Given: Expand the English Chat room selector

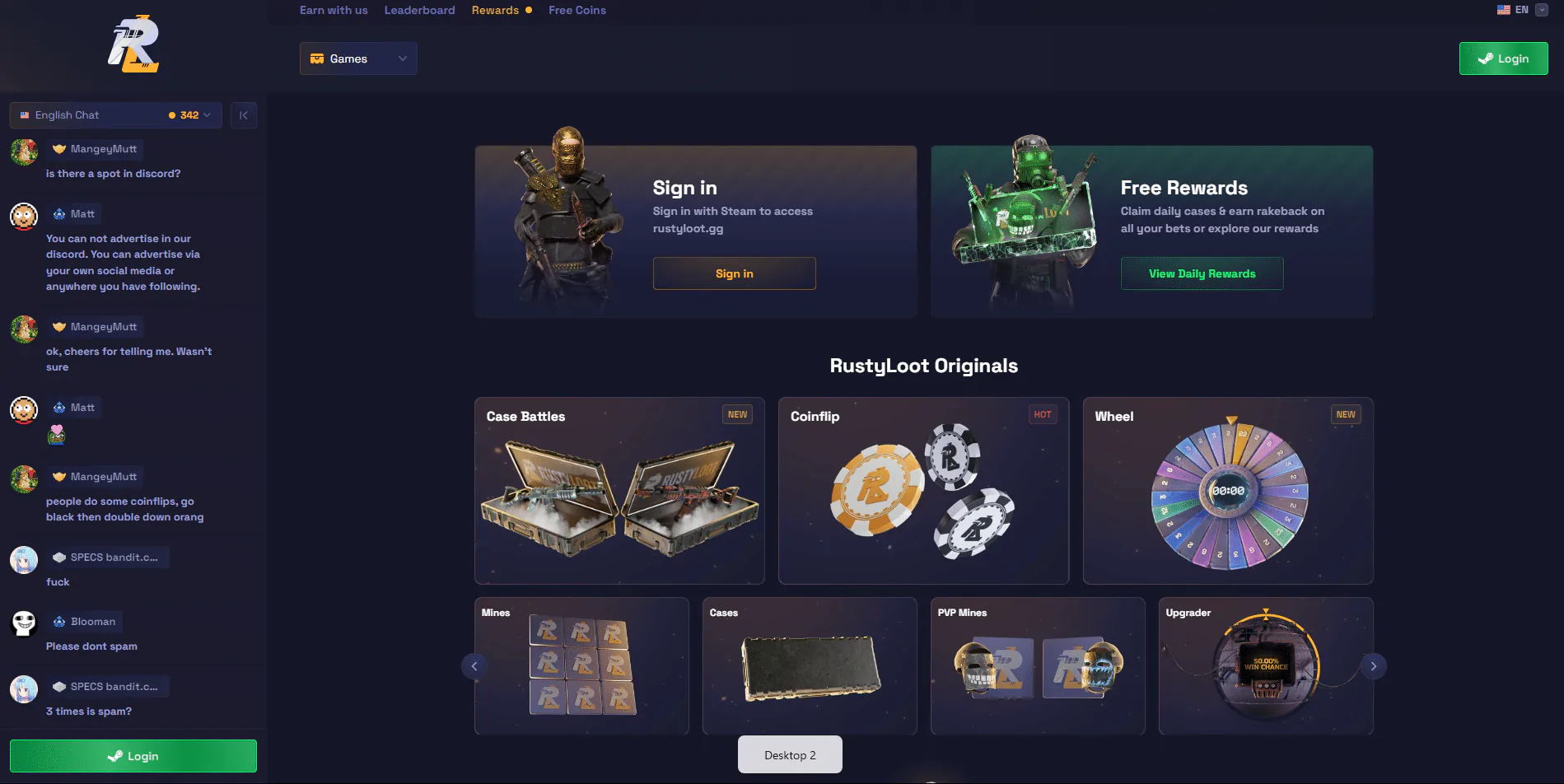Looking at the screenshot, I should coord(116,115).
